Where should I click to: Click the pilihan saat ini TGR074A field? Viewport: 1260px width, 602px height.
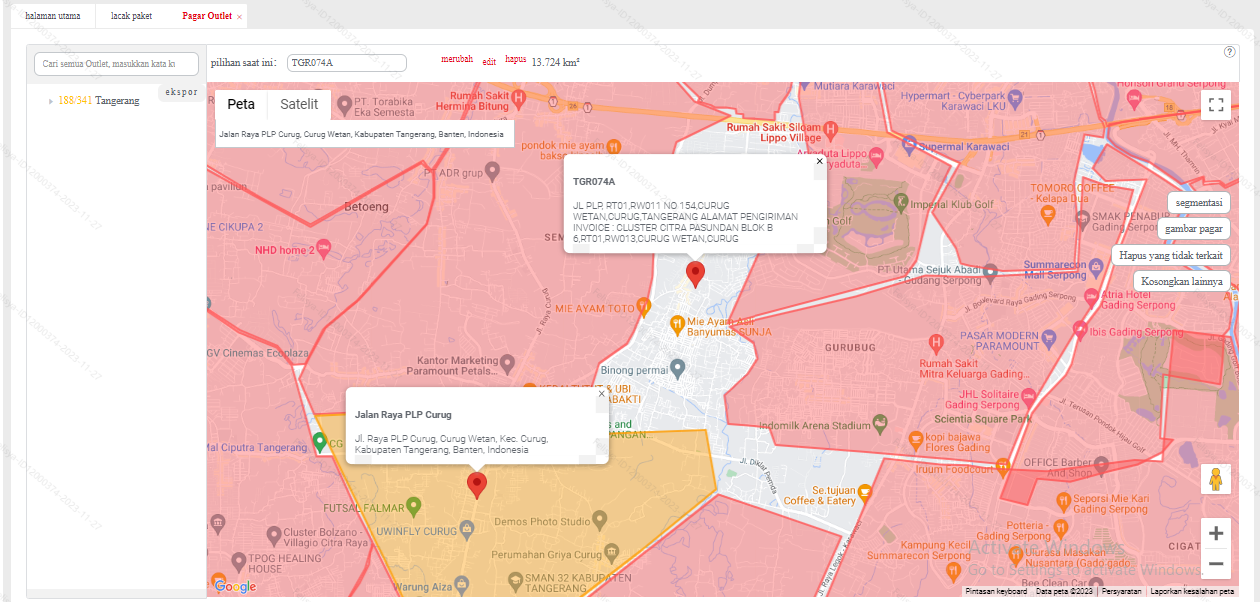(346, 63)
